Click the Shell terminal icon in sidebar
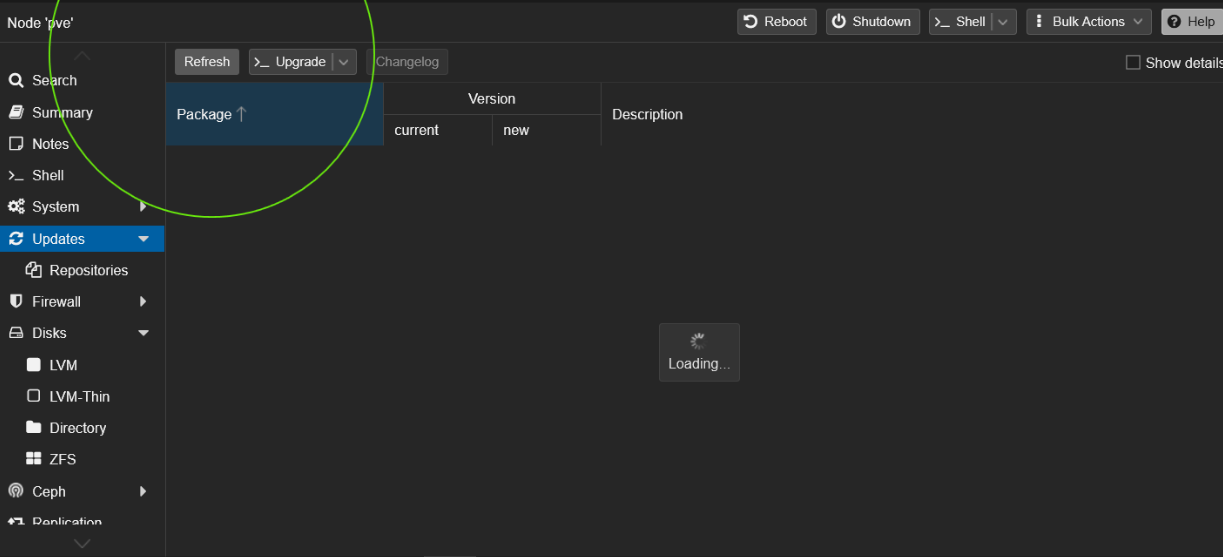This screenshot has width=1223, height=557. pos(16,175)
